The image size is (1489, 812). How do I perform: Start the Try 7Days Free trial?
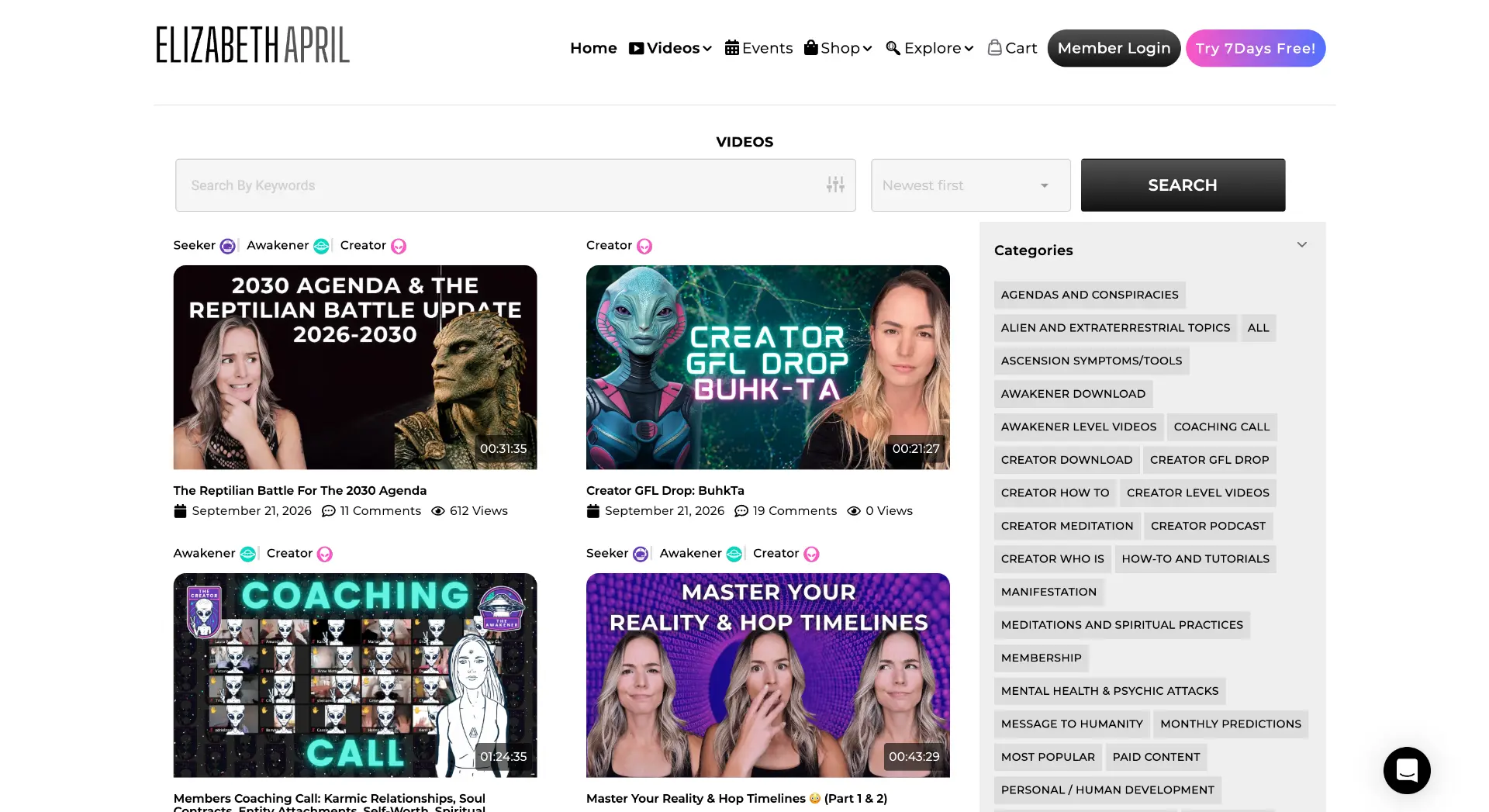(1256, 48)
